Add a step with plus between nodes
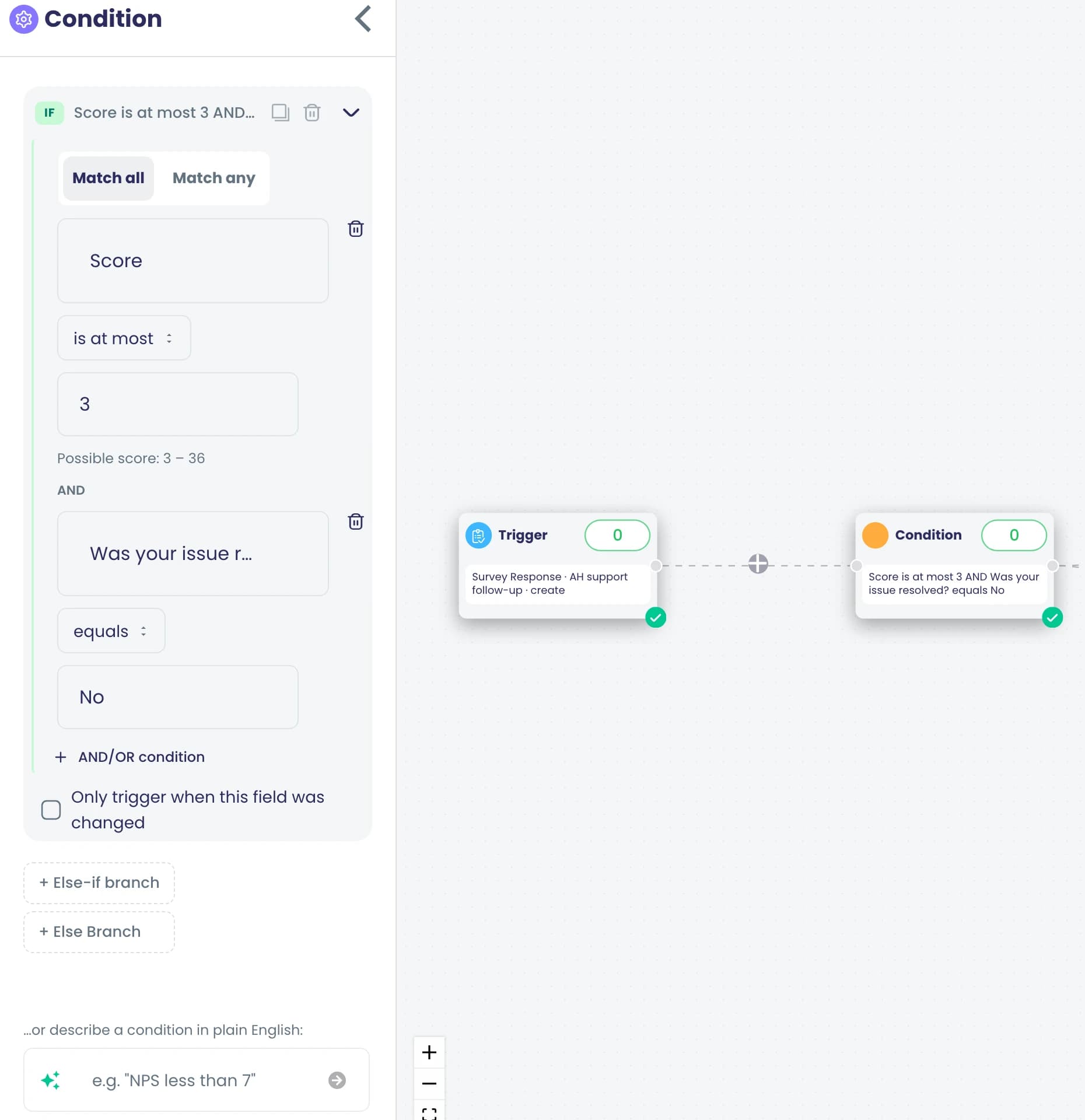 [x=758, y=563]
